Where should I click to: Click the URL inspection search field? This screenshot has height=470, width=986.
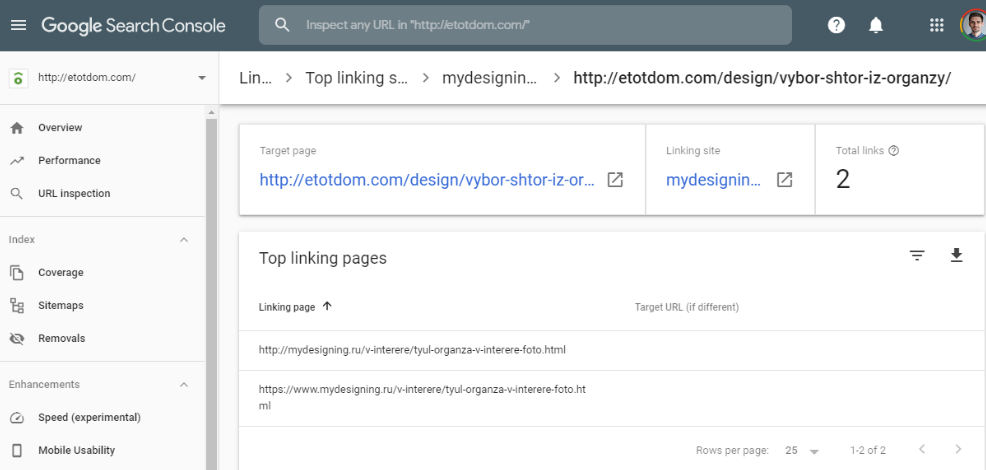pyautogui.click(x=525, y=25)
